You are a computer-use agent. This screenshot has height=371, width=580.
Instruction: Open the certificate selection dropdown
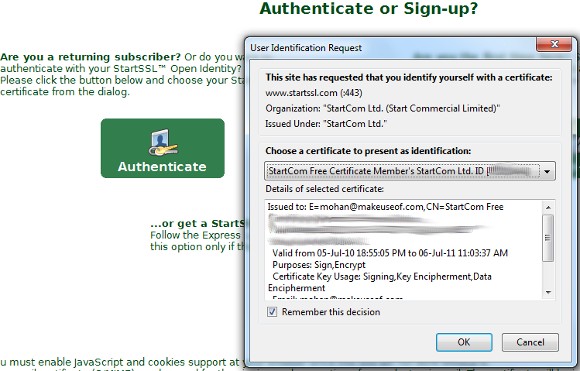tap(409, 171)
